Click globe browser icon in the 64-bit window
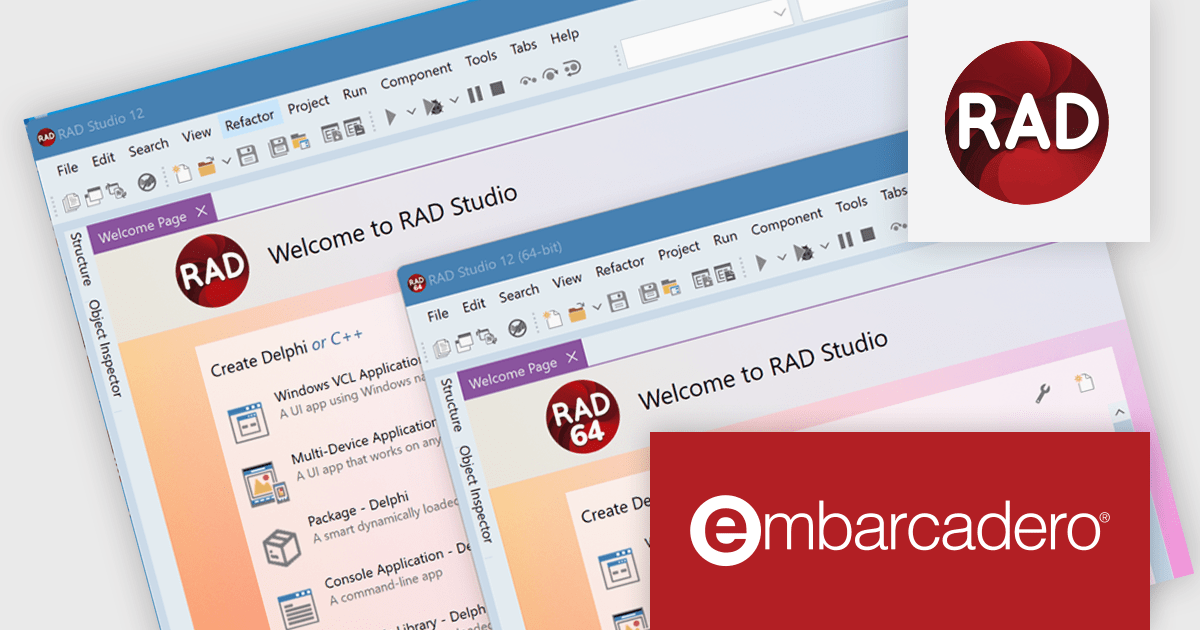 pyautogui.click(x=517, y=328)
